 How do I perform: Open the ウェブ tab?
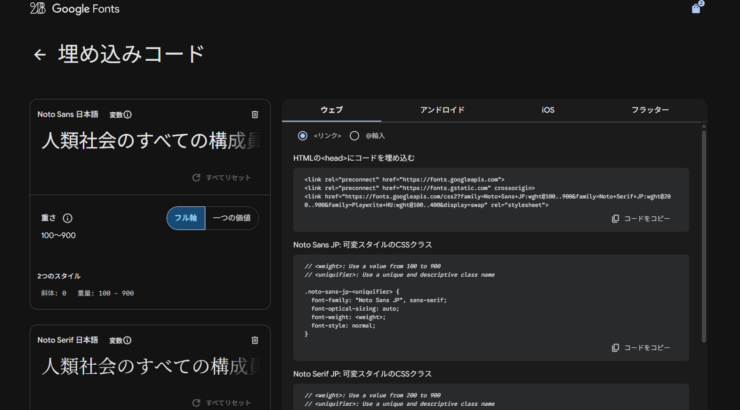331,110
